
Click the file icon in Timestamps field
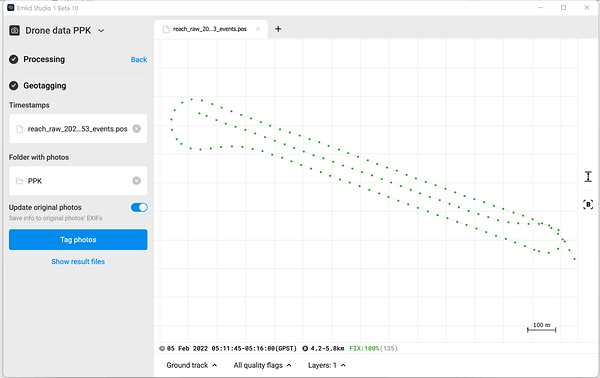(x=20, y=129)
